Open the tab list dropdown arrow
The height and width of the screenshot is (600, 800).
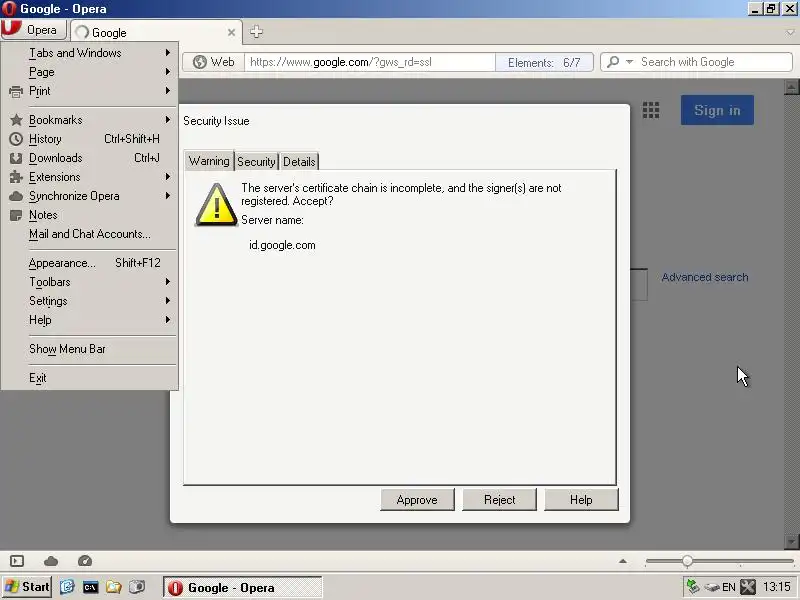790,32
